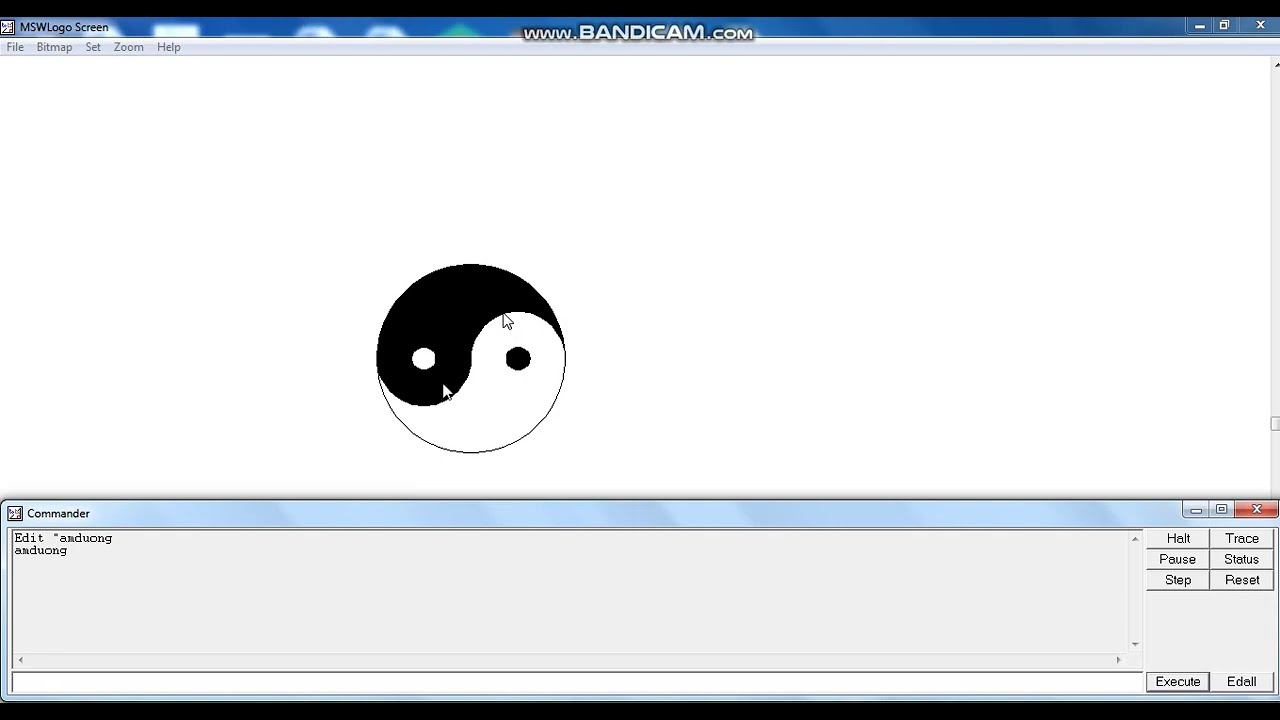Click the Commander window title icon
The image size is (1280, 720).
click(x=15, y=513)
